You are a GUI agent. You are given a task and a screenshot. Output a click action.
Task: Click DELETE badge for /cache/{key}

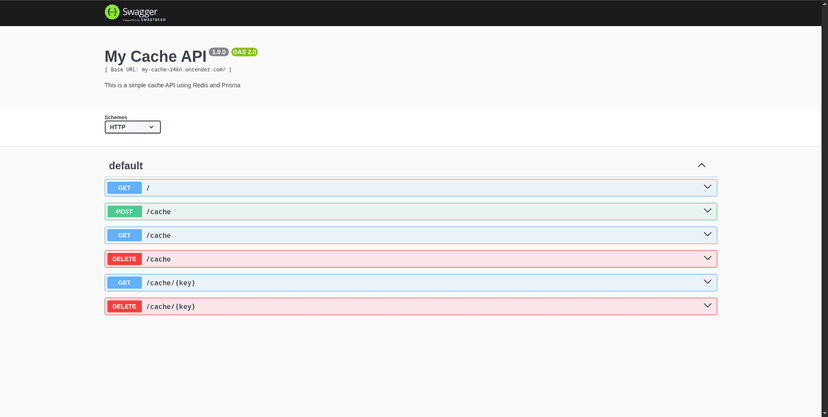(x=124, y=307)
